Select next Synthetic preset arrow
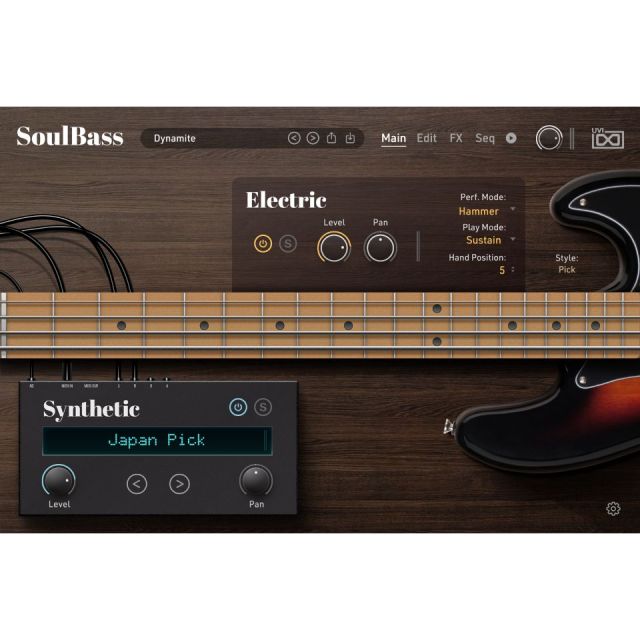The width and height of the screenshot is (640, 640). point(179,484)
